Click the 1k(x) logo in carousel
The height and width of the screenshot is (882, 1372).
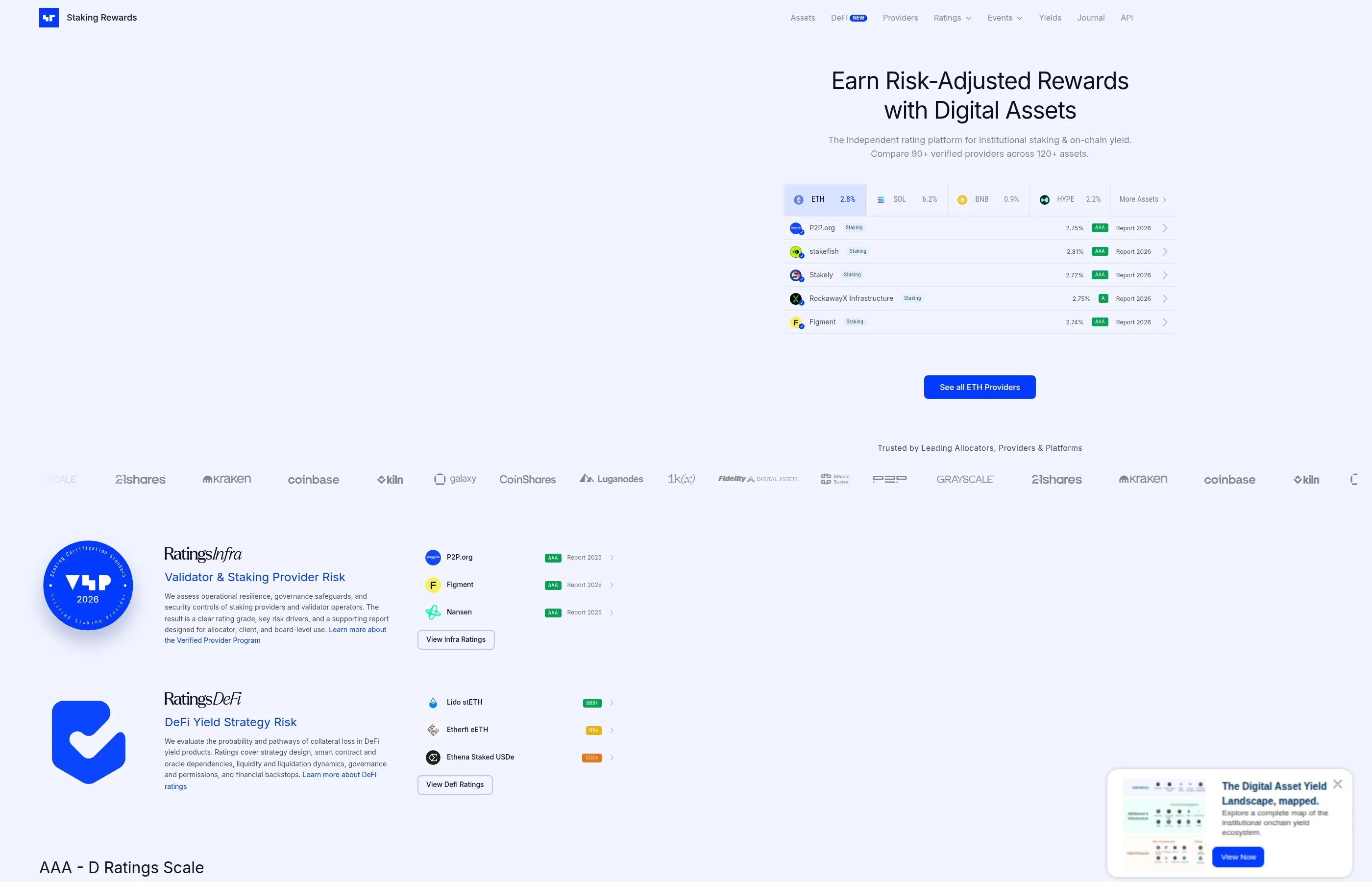coord(681,479)
